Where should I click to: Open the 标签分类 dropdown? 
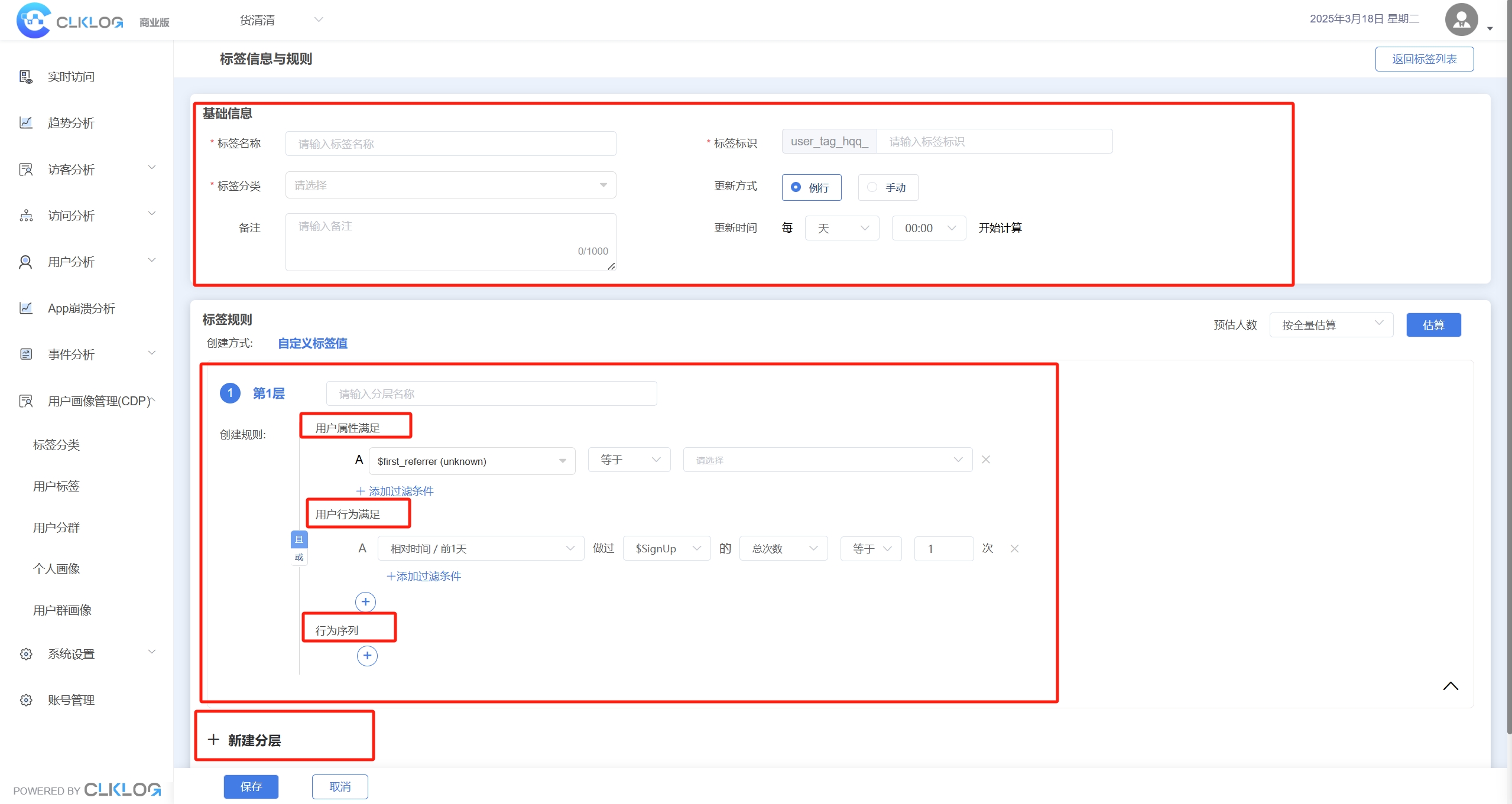(x=450, y=185)
